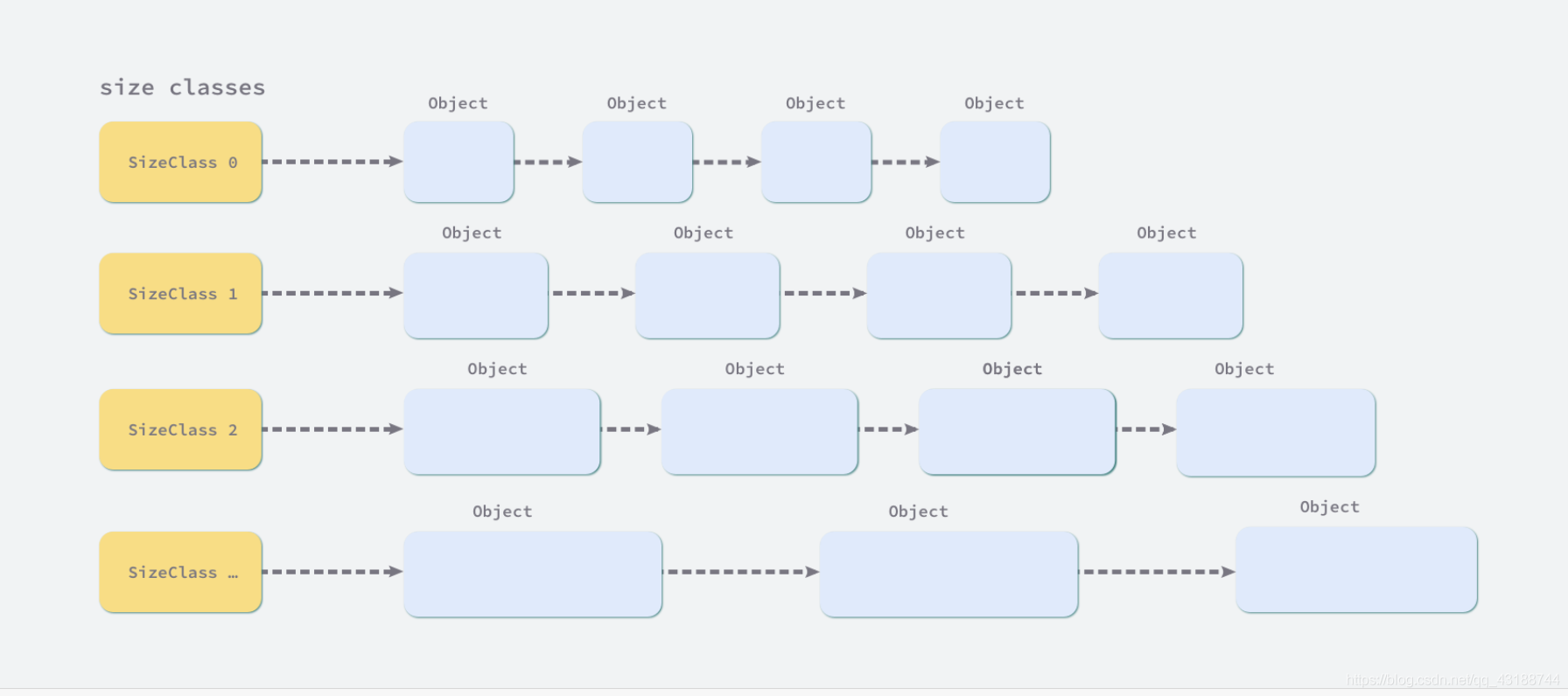This screenshot has width=1568, height=696.
Task: Select the SizeClass 1 yellow box
Action: tap(181, 294)
